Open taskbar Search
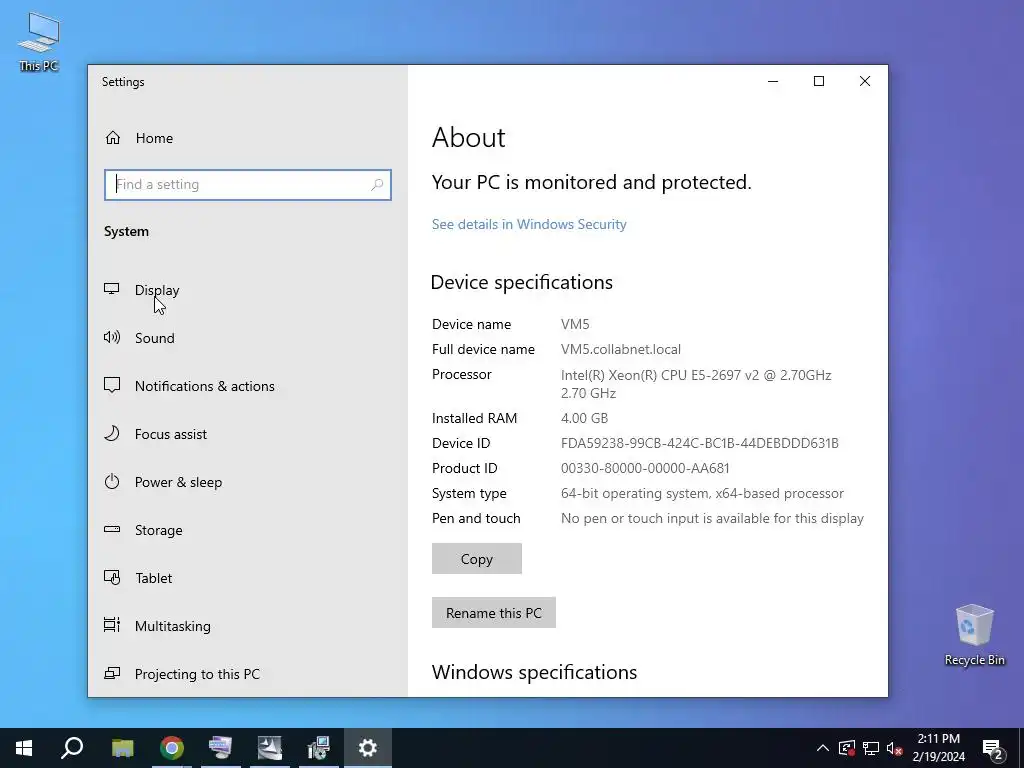The width and height of the screenshot is (1024, 768). coord(72,748)
